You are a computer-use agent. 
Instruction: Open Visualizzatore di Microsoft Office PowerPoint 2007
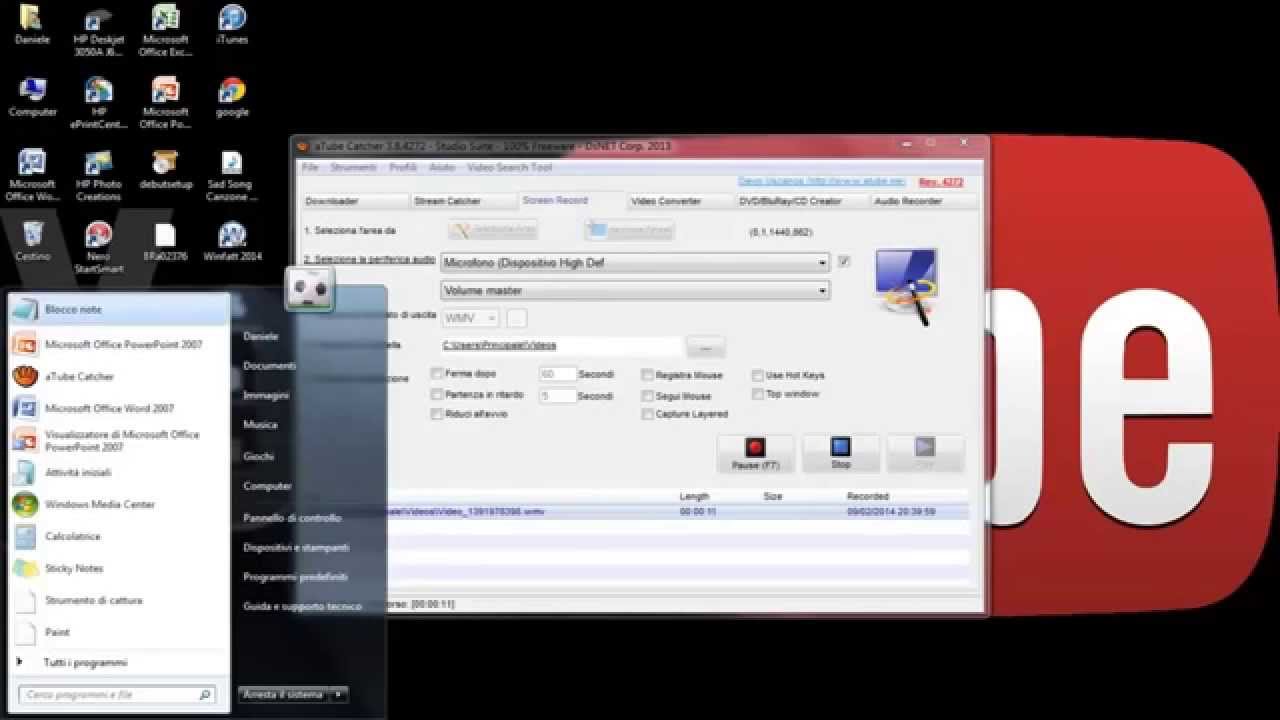click(x=119, y=440)
